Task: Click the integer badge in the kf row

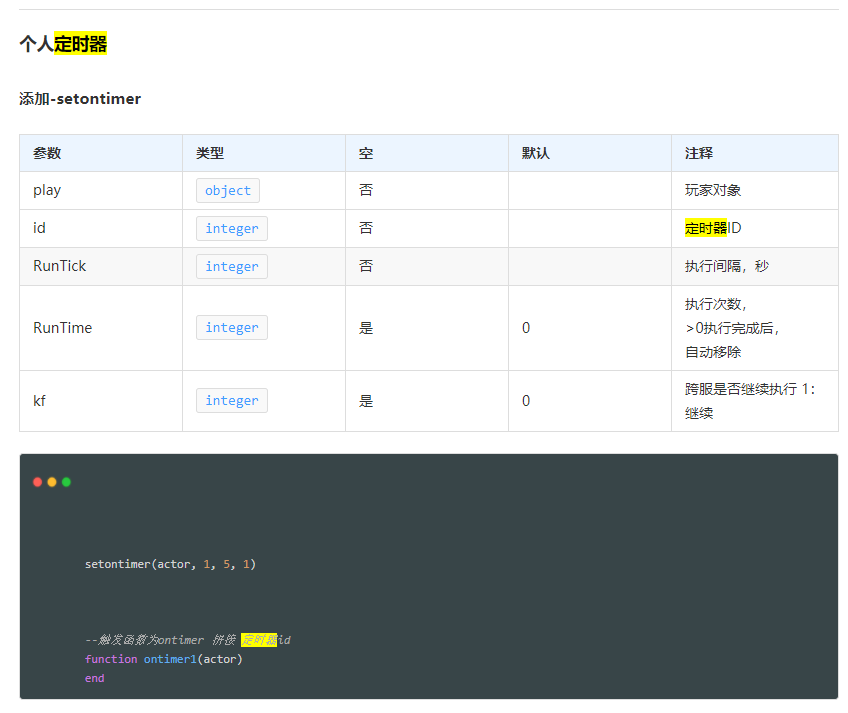Action: tap(231, 400)
